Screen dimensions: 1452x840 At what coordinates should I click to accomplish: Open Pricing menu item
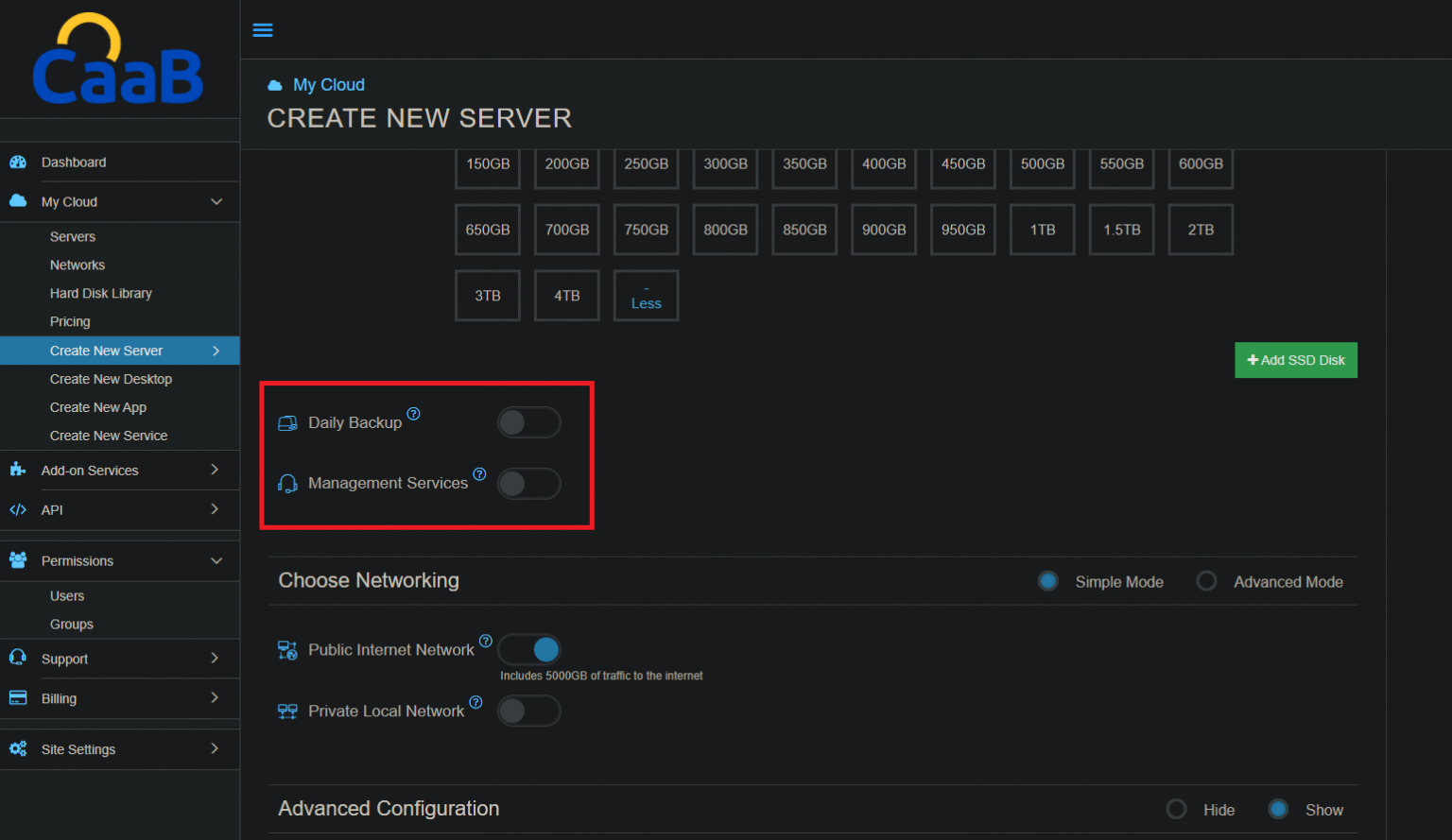click(70, 321)
